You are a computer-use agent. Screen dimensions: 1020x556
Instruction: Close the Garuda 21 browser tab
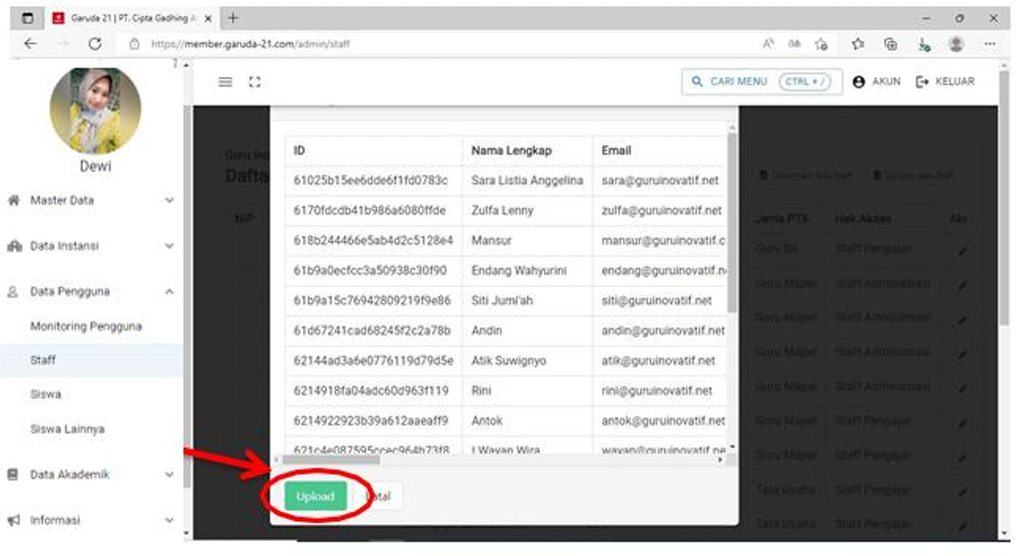pyautogui.click(x=208, y=18)
